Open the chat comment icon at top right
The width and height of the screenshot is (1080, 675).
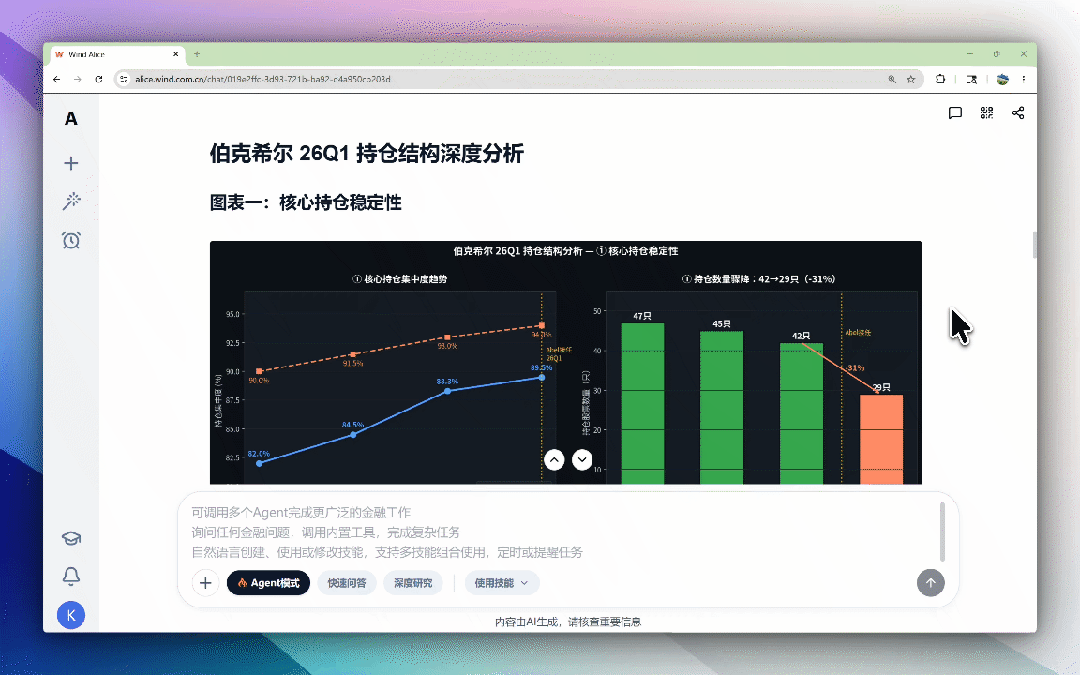(955, 113)
